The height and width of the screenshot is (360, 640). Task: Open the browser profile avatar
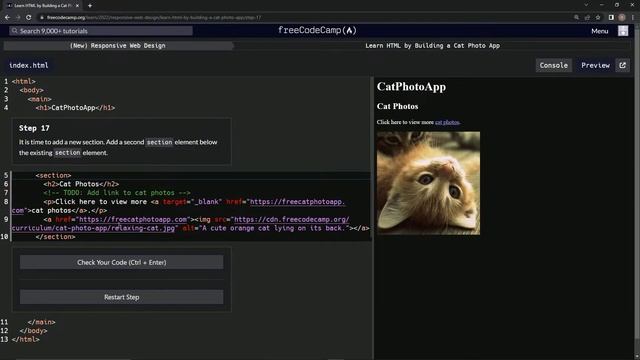(622, 18)
